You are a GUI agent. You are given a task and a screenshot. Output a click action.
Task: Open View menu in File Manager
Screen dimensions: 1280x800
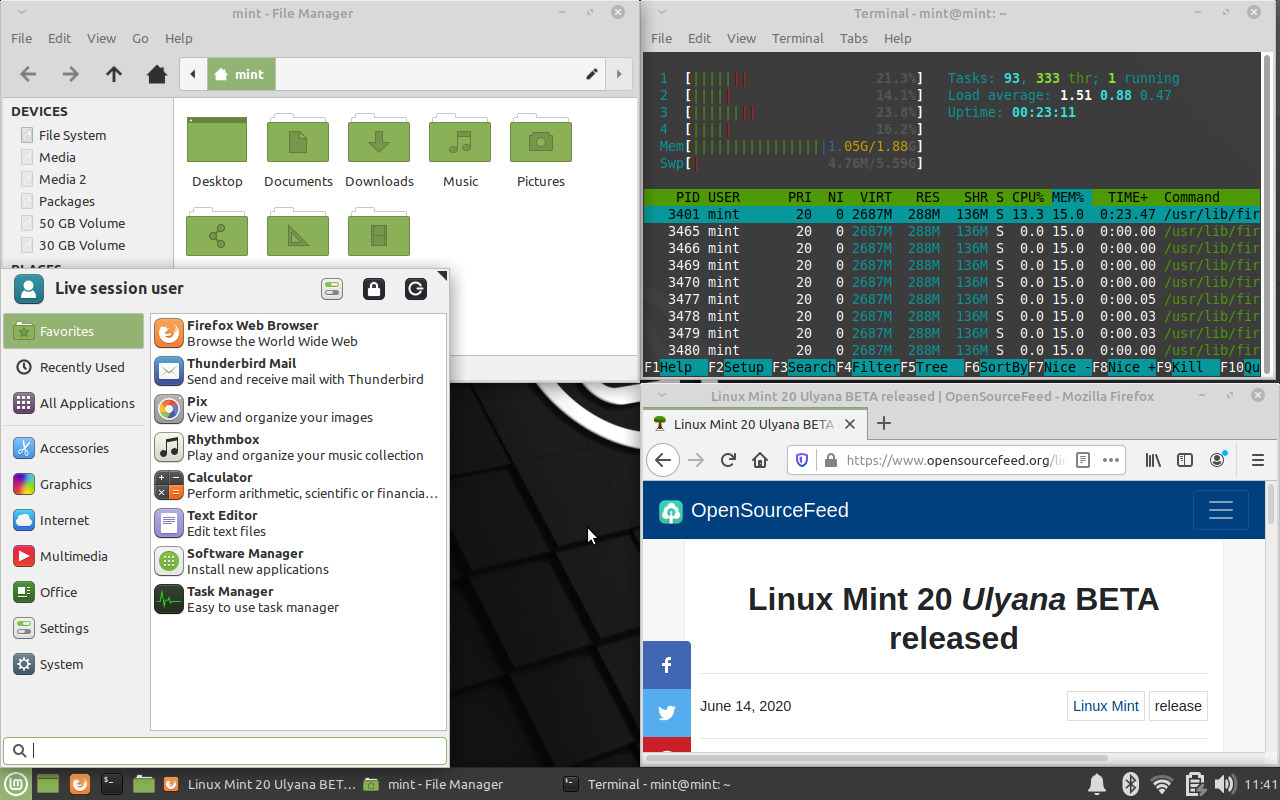click(x=101, y=38)
